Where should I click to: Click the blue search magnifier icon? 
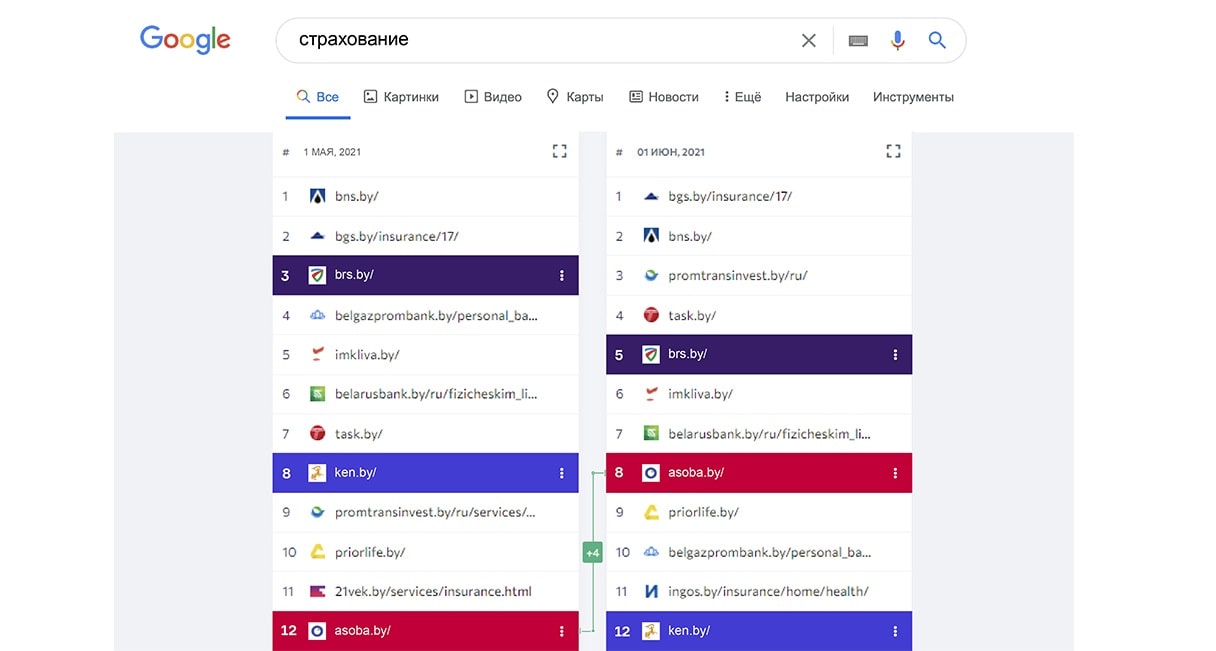click(937, 40)
